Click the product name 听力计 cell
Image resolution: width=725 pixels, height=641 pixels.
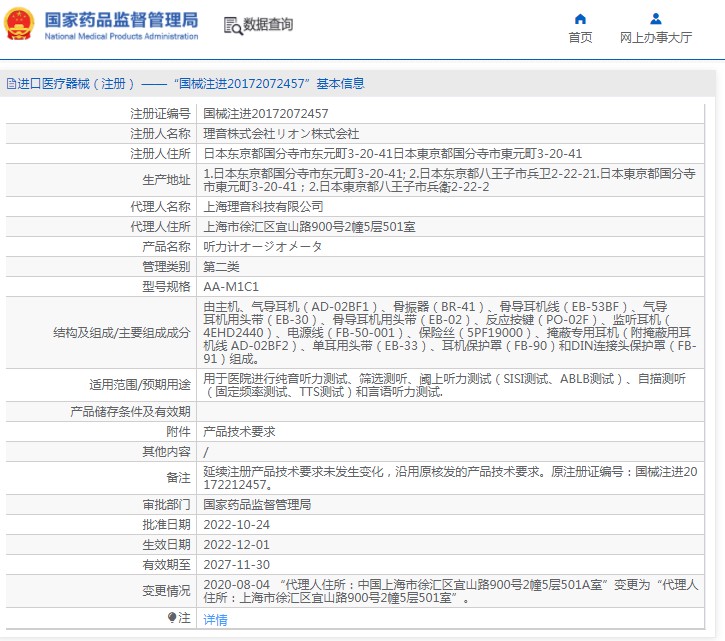pyautogui.click(x=263, y=247)
